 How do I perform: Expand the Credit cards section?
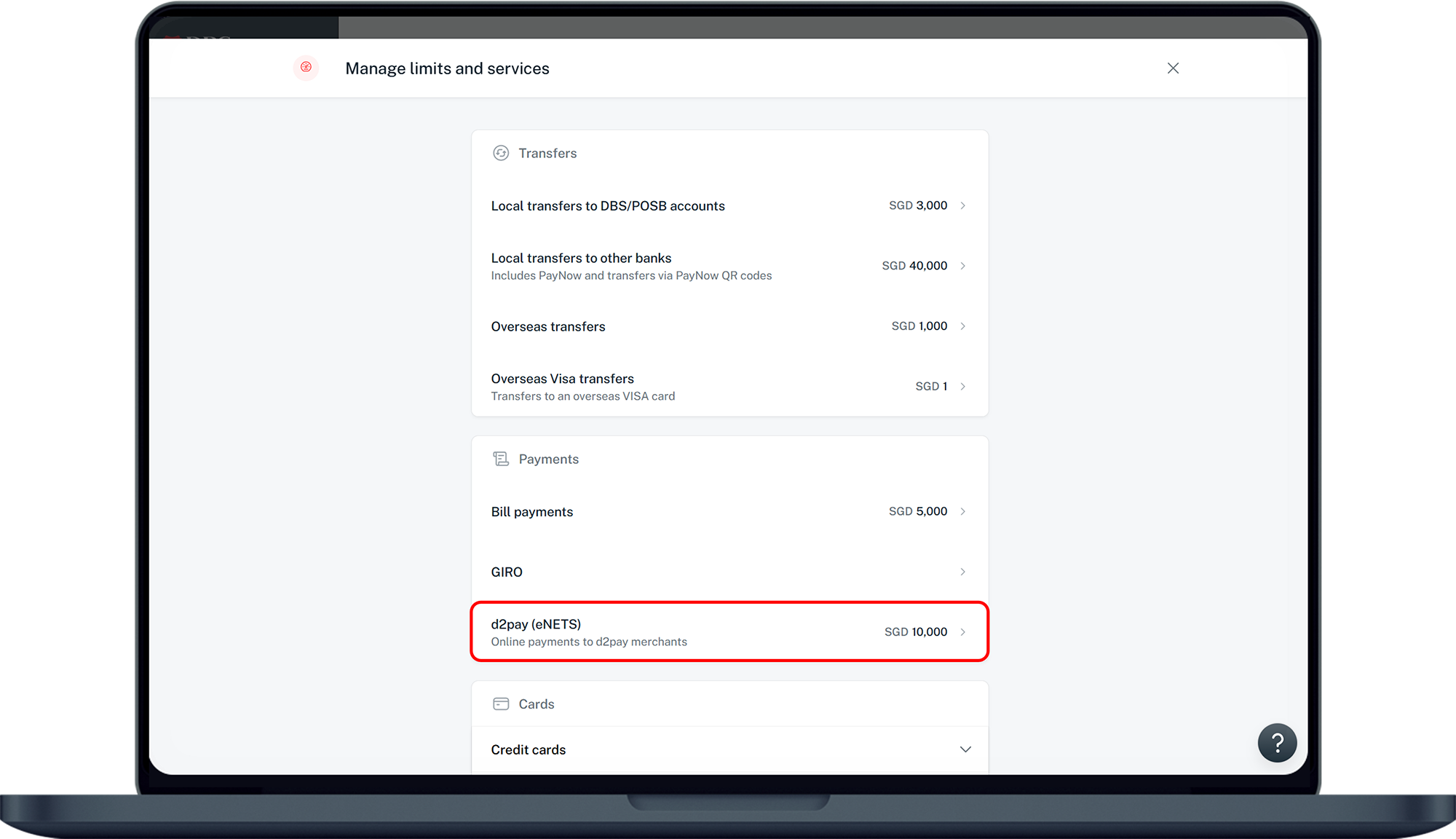(529, 749)
